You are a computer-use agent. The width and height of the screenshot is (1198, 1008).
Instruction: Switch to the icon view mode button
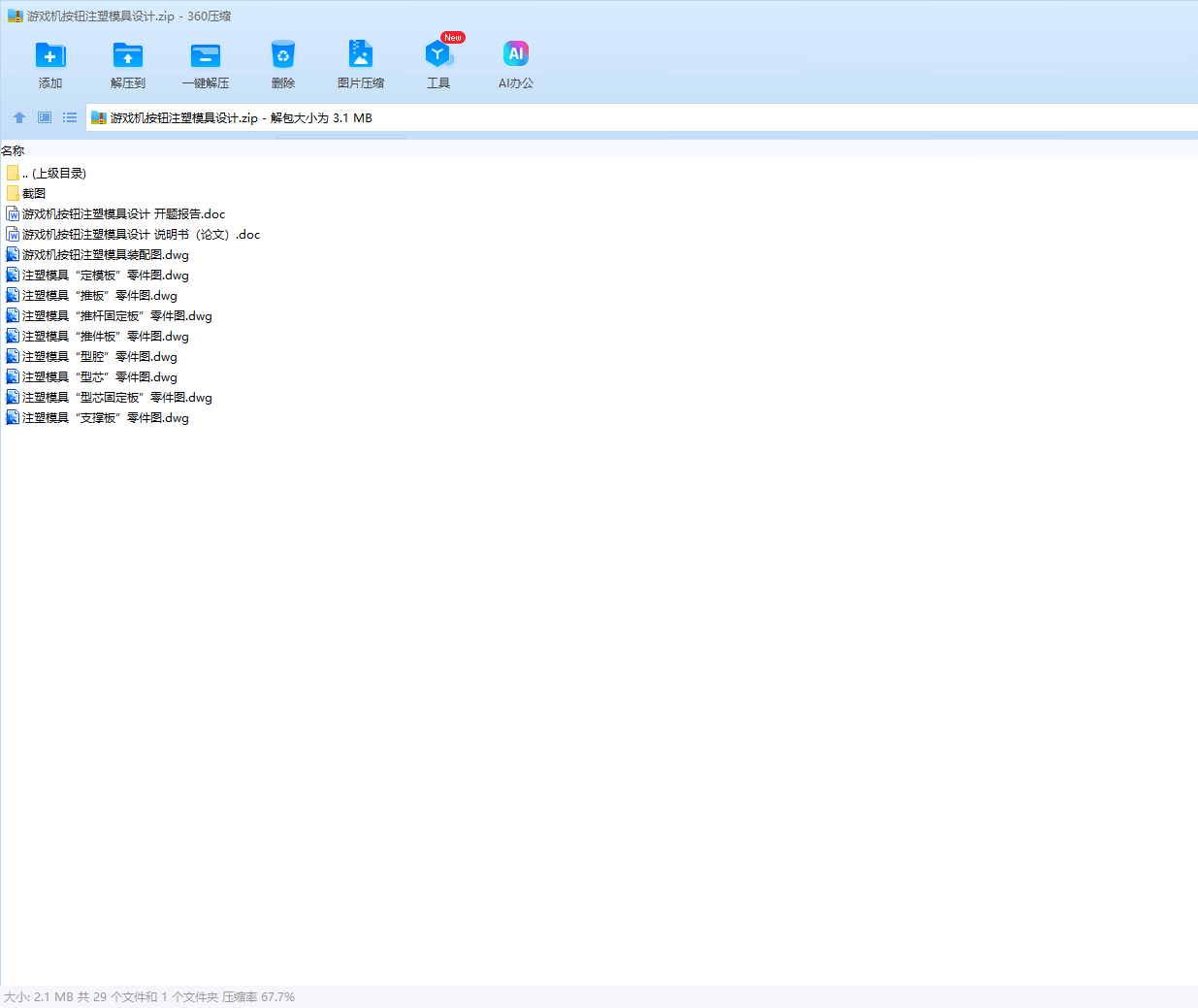pos(45,117)
